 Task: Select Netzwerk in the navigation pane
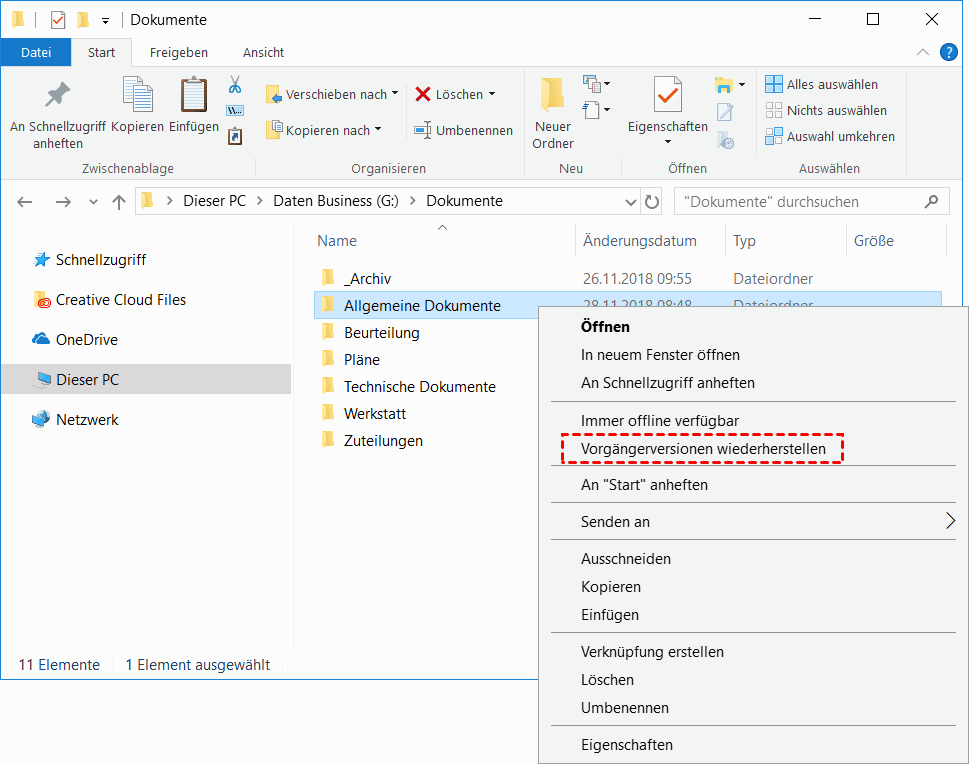(87, 420)
